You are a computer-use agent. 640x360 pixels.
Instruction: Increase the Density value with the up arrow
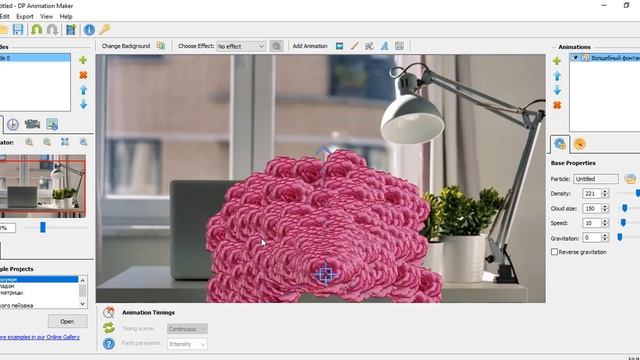point(605,191)
